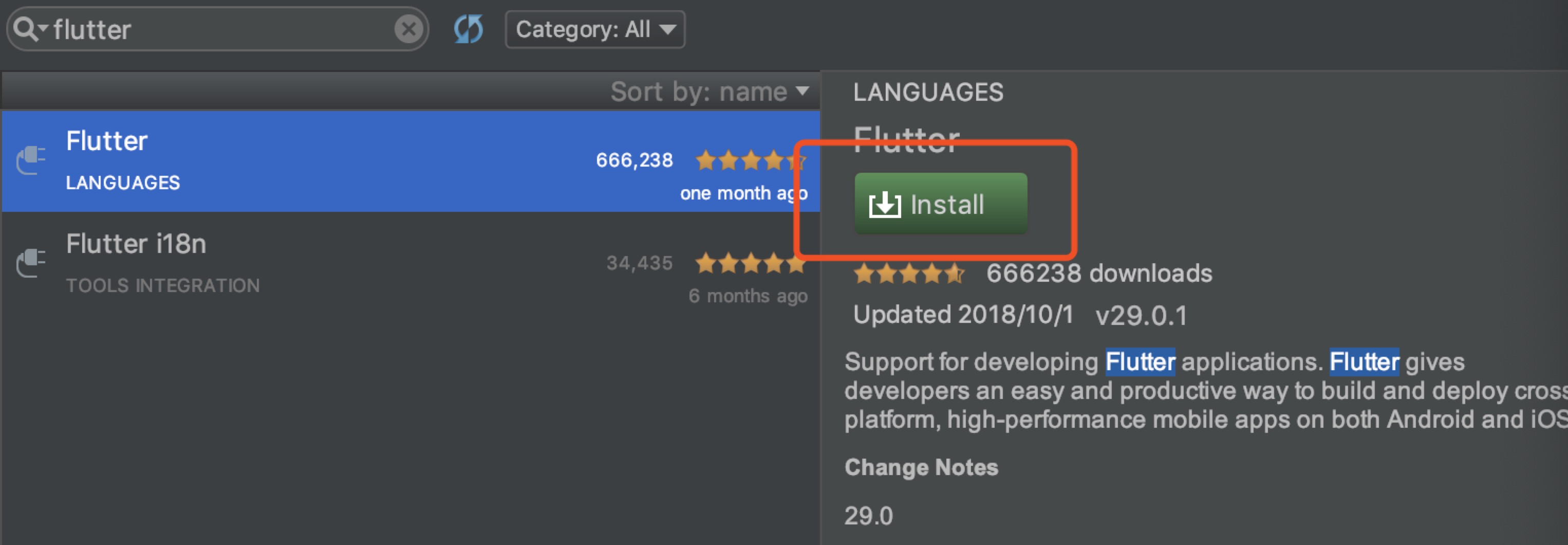Open the Category: All dropdown
Screen dimensions: 1568x545
(595, 29)
